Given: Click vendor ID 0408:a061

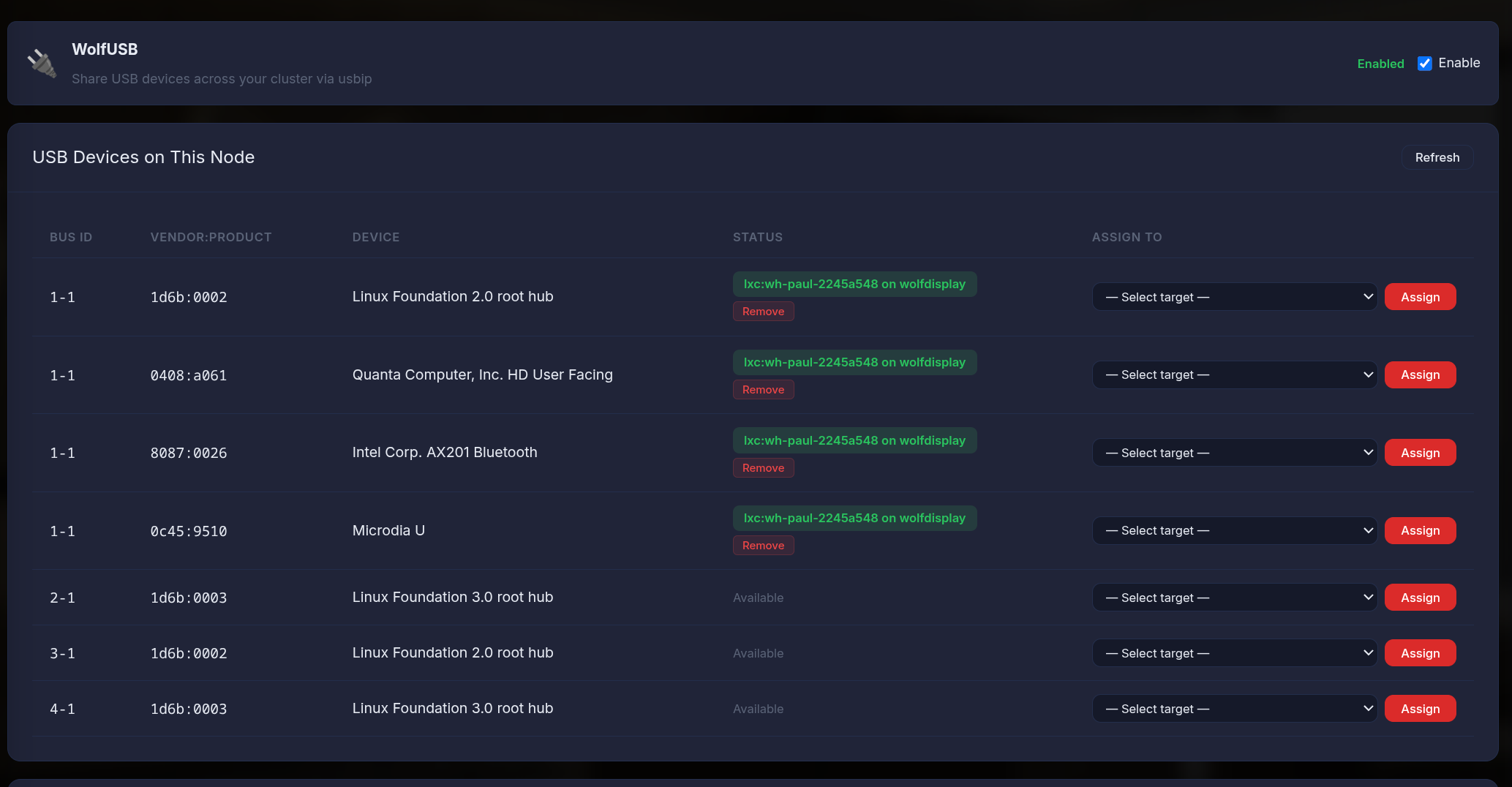Looking at the screenshot, I should tap(189, 376).
